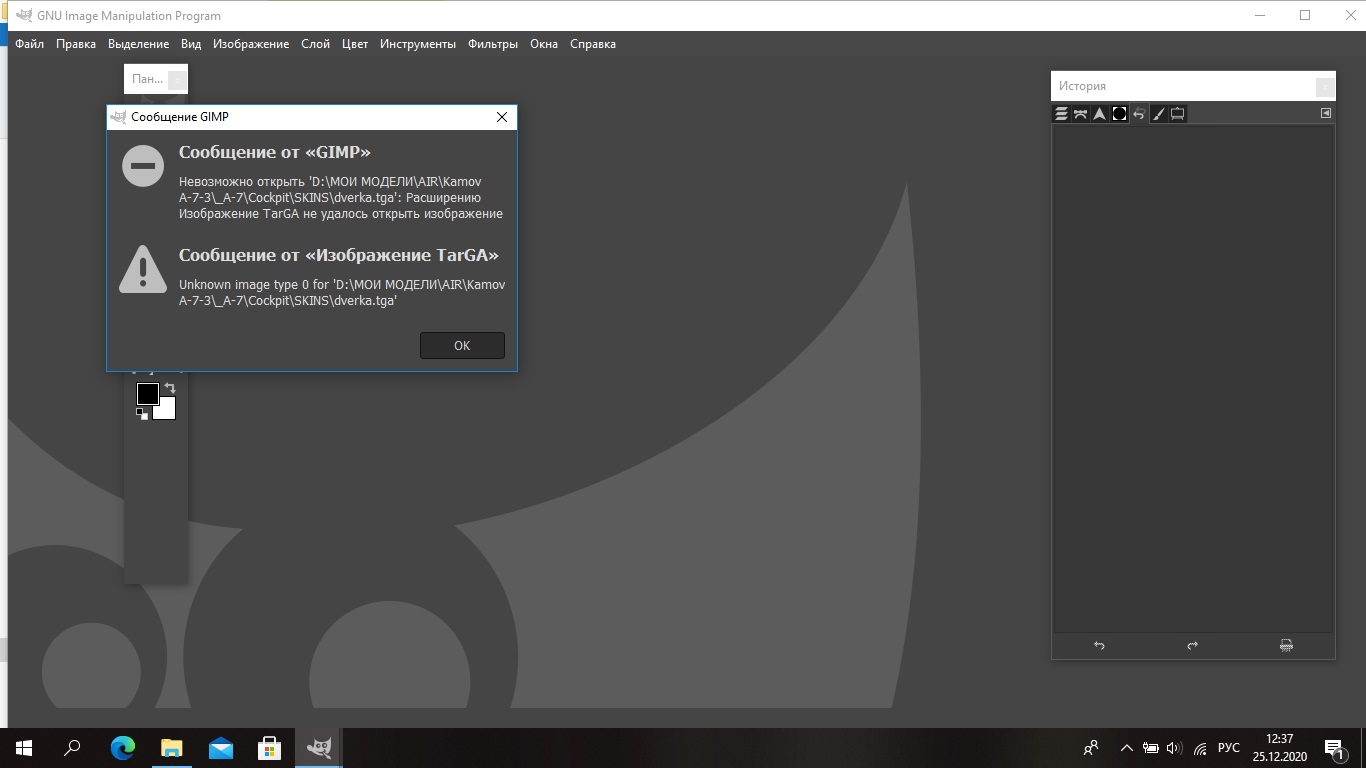Viewport: 1366px width, 768px height.
Task: Click OK in the GIMP message dialog
Action: [x=462, y=345]
